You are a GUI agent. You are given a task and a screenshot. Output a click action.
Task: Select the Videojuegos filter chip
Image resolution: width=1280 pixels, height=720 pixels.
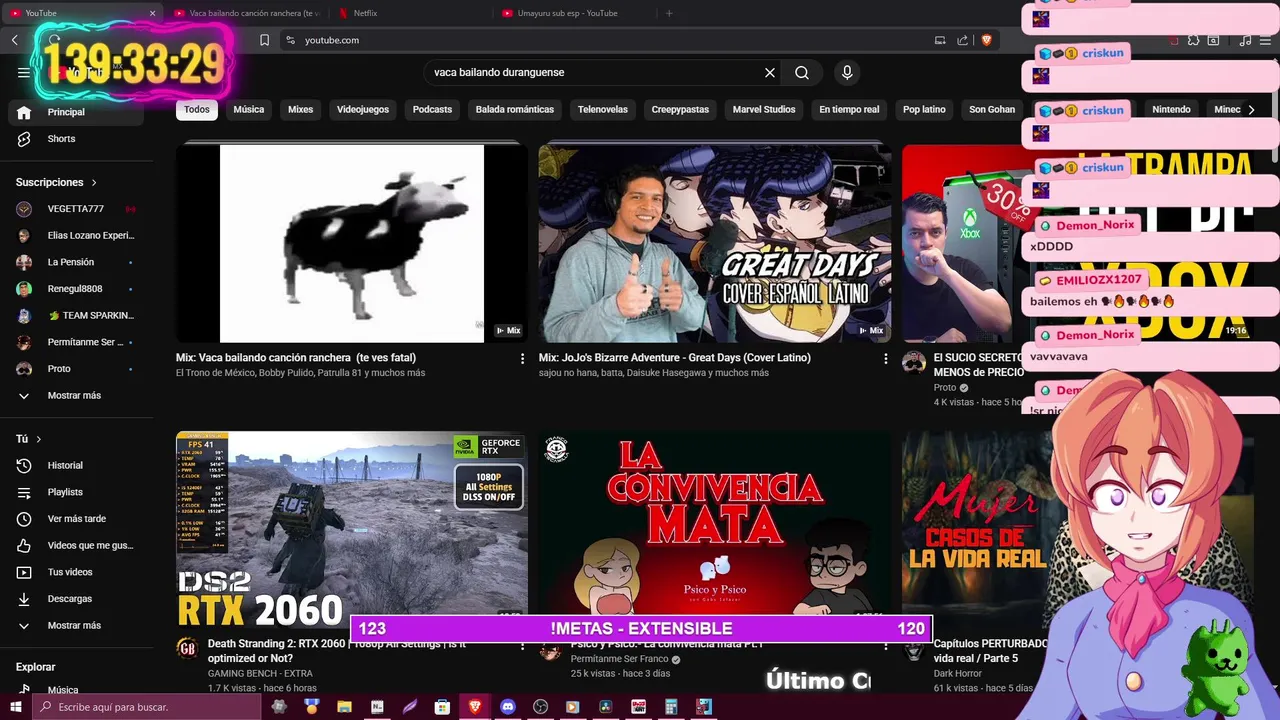[363, 110]
